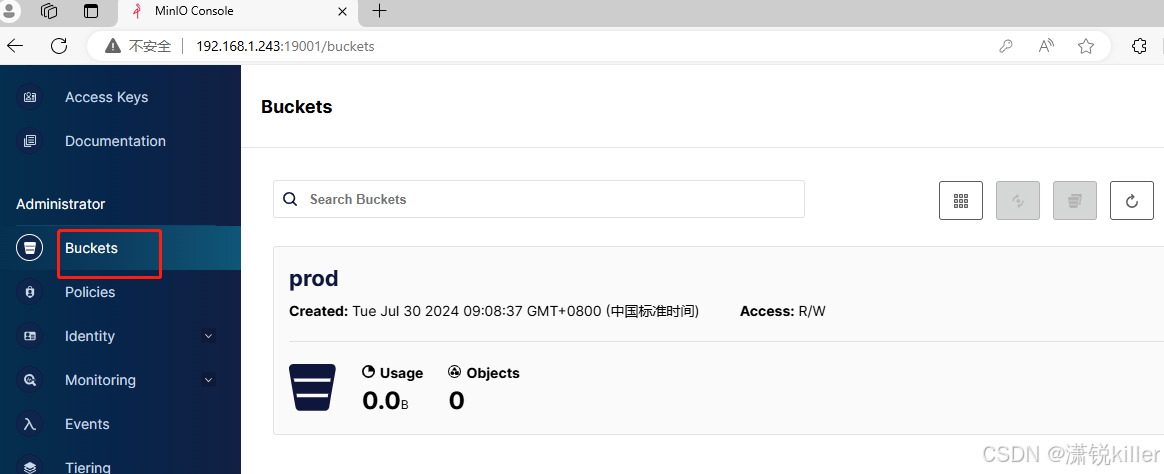
Task: Bookmark this page with star icon
Action: 1086,46
